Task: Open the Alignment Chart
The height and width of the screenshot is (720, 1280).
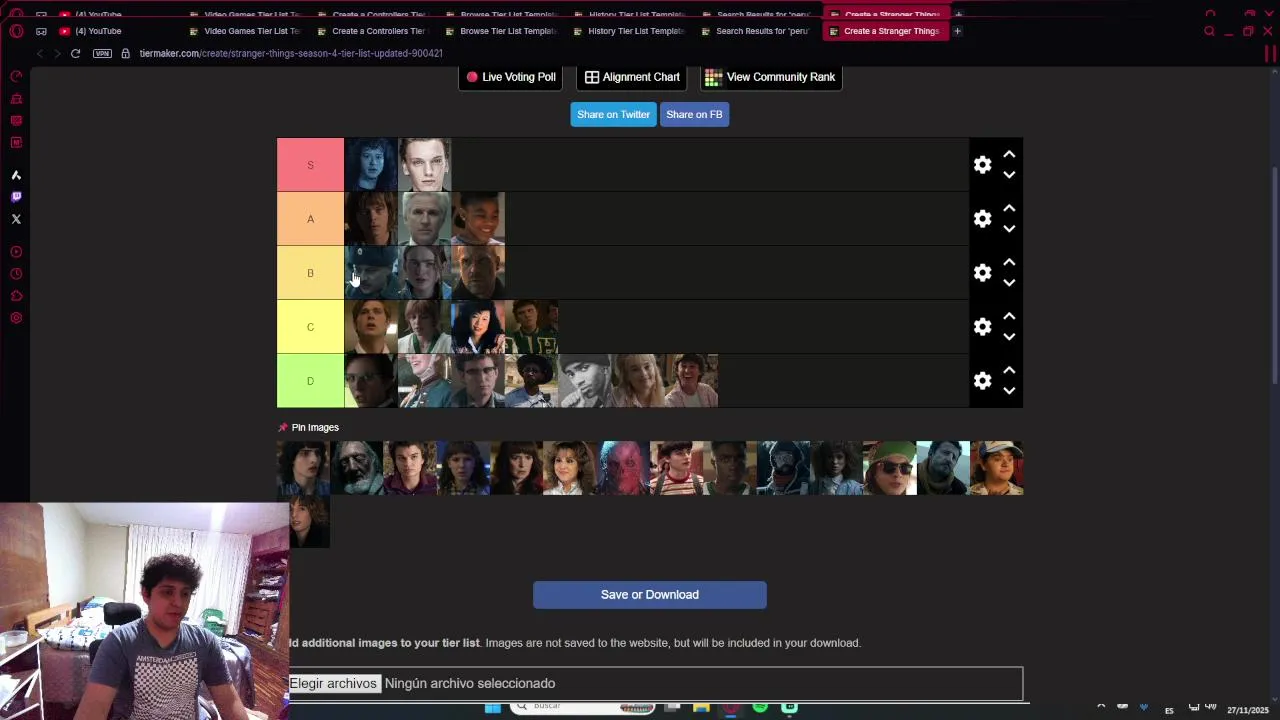Action: point(632,77)
